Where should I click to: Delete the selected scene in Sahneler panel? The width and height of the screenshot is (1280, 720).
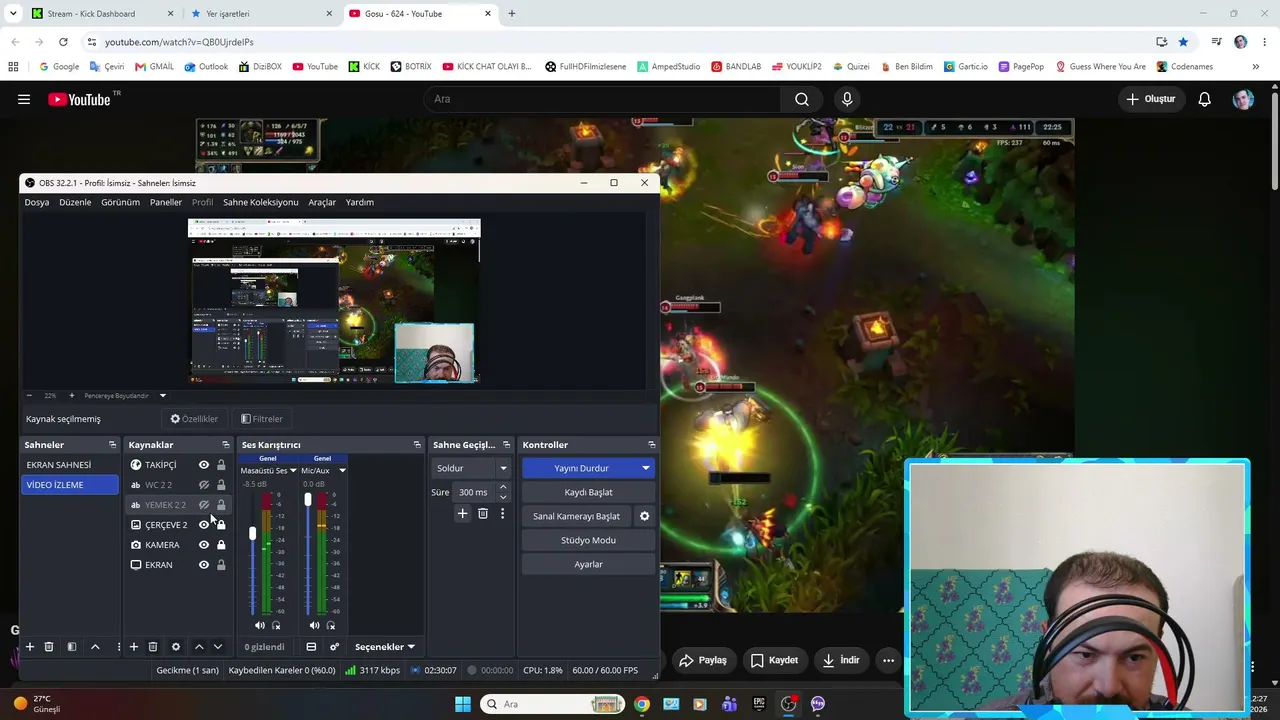pyautogui.click(x=49, y=647)
